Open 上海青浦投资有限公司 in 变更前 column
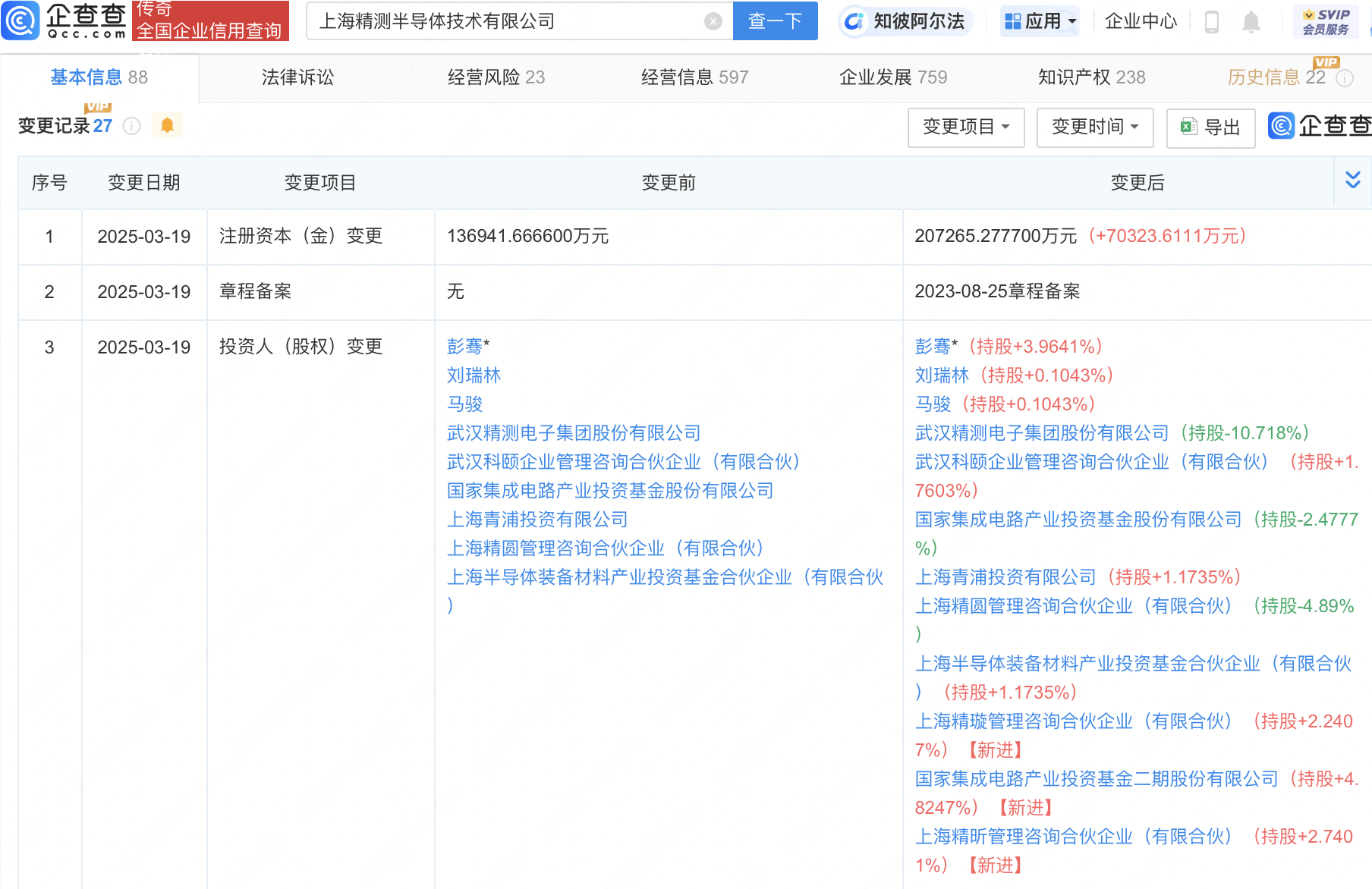Image resolution: width=1372 pixels, height=889 pixels. click(537, 520)
